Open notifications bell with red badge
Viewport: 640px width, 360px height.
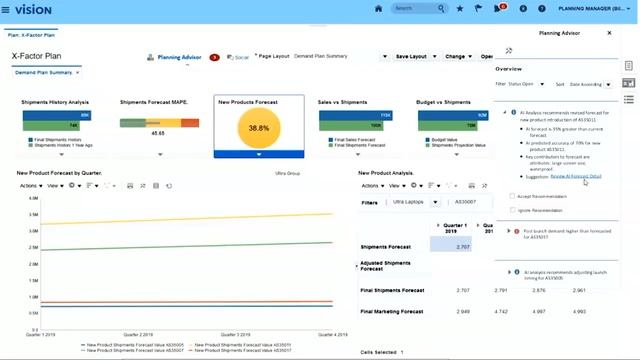tap(499, 8)
